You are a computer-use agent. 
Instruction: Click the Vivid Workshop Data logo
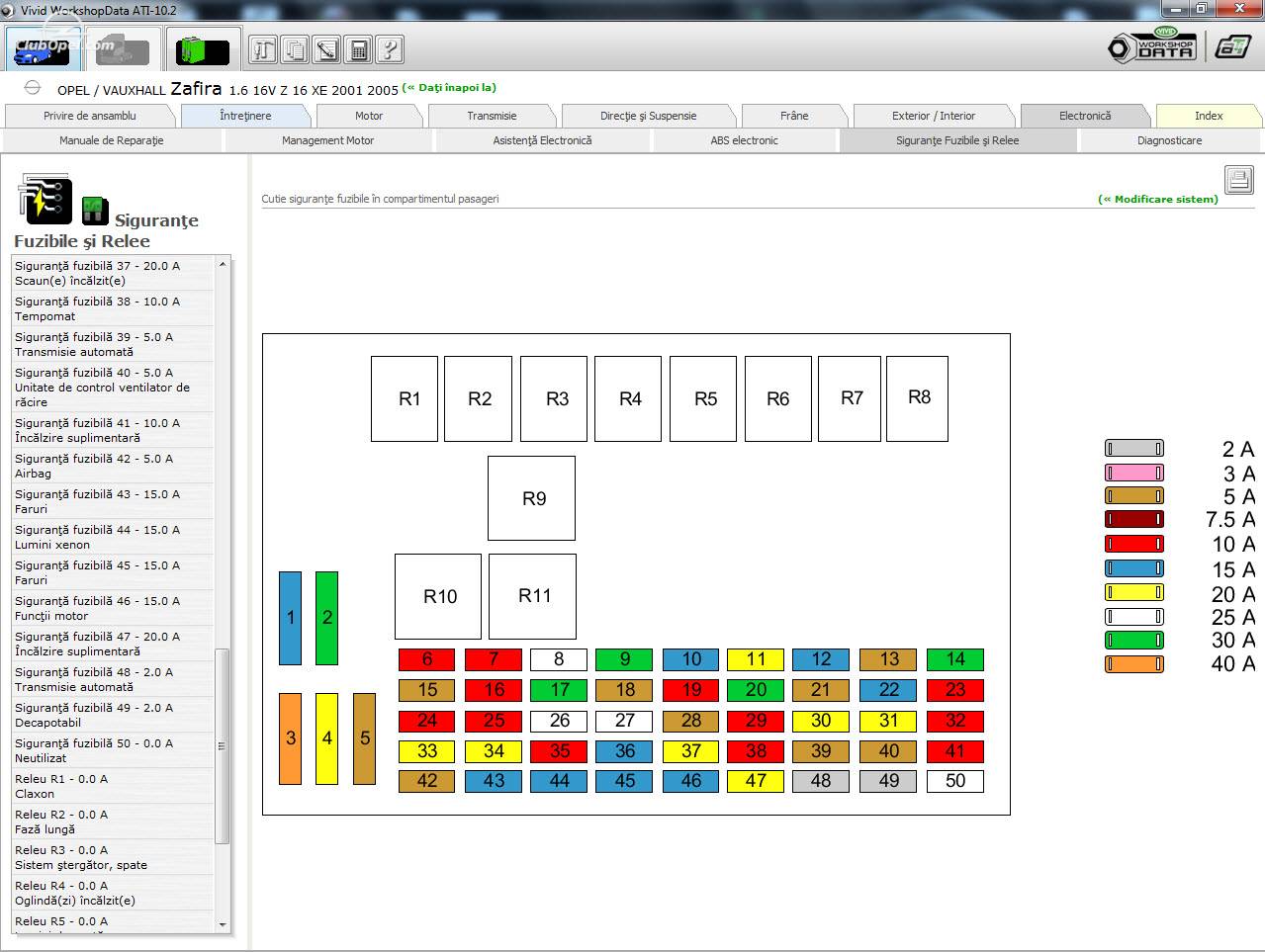click(x=1152, y=45)
